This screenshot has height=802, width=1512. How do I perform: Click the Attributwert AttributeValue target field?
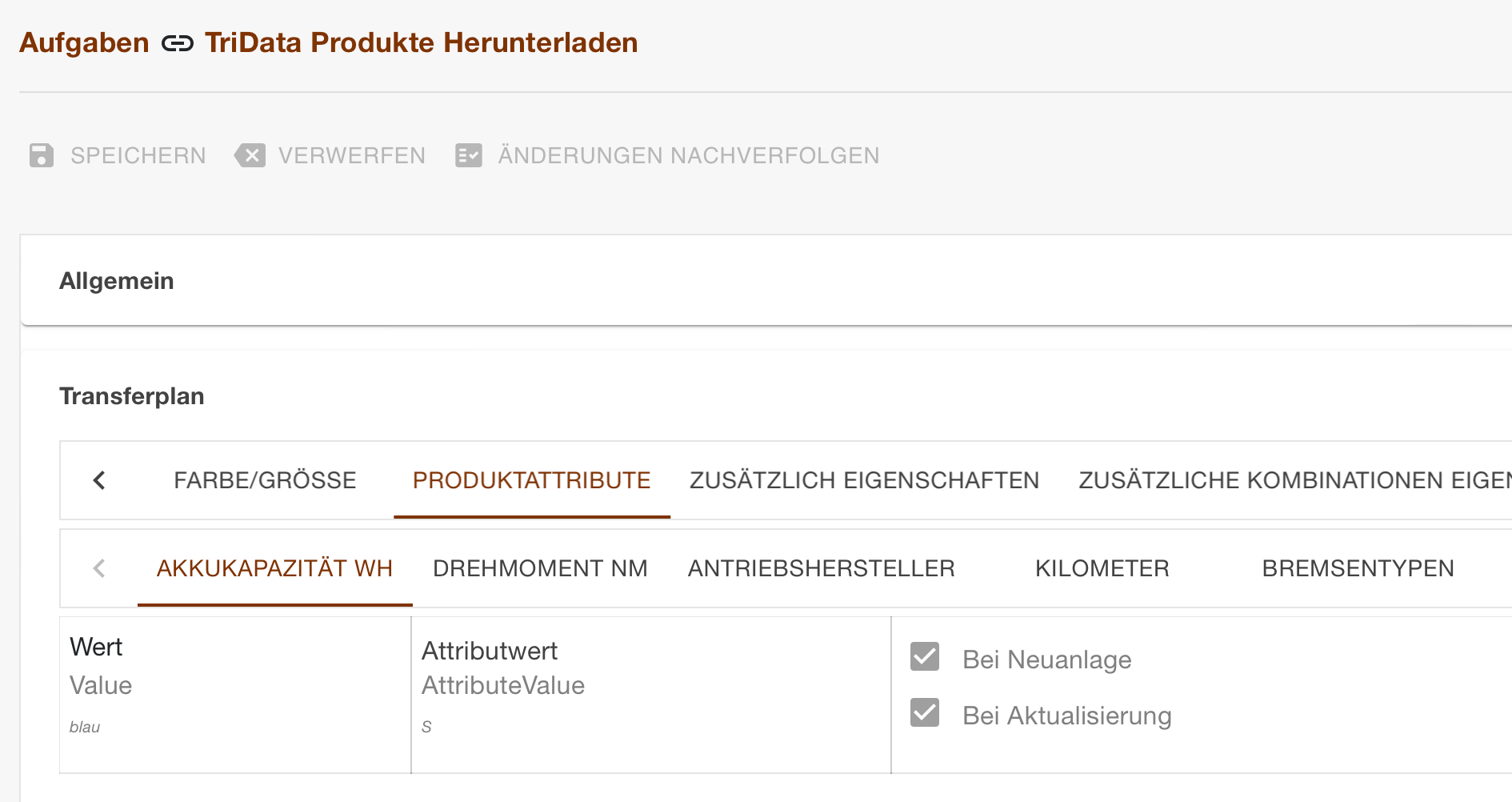[x=651, y=694]
